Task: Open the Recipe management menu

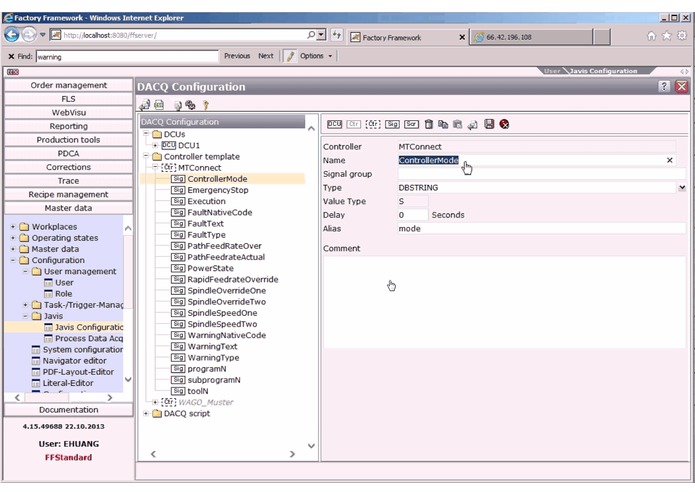Action: click(x=68, y=194)
